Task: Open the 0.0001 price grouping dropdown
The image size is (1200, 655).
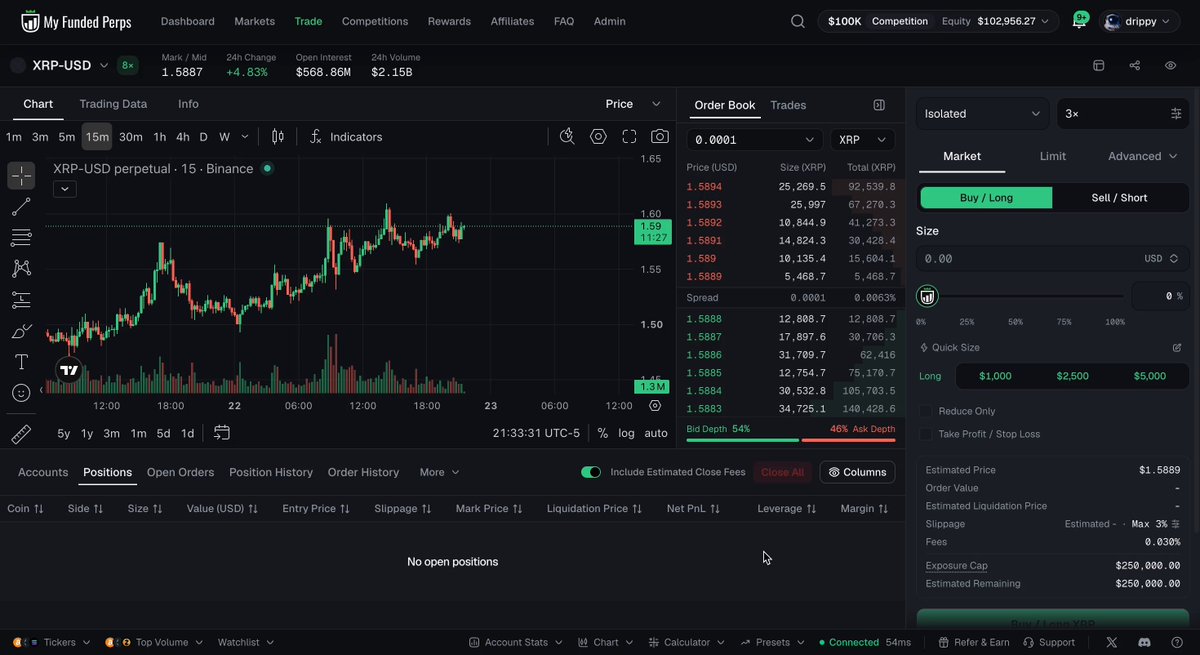Action: click(x=755, y=140)
